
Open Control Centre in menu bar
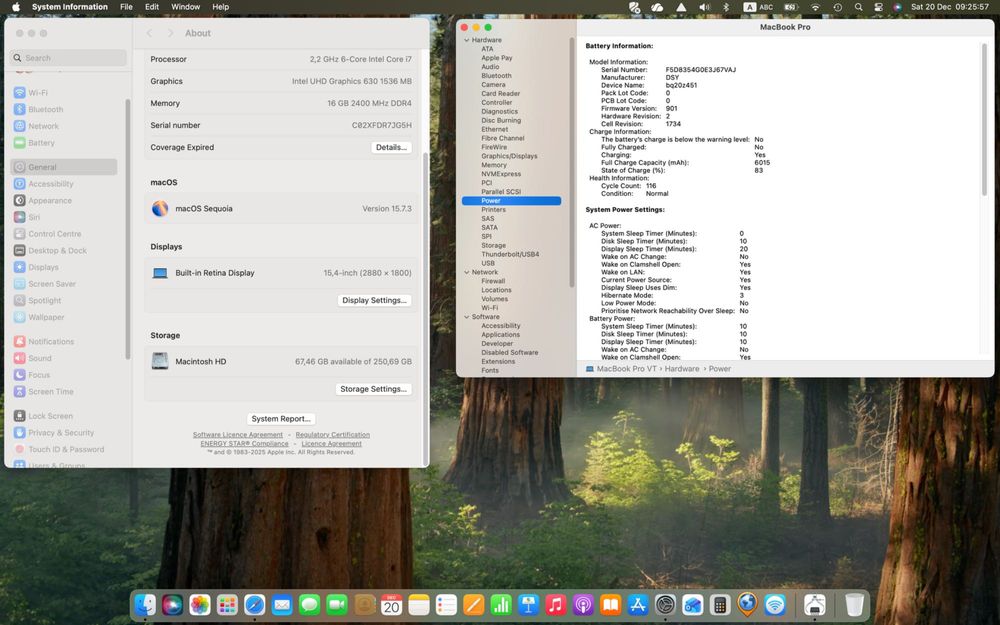[x=878, y=7]
